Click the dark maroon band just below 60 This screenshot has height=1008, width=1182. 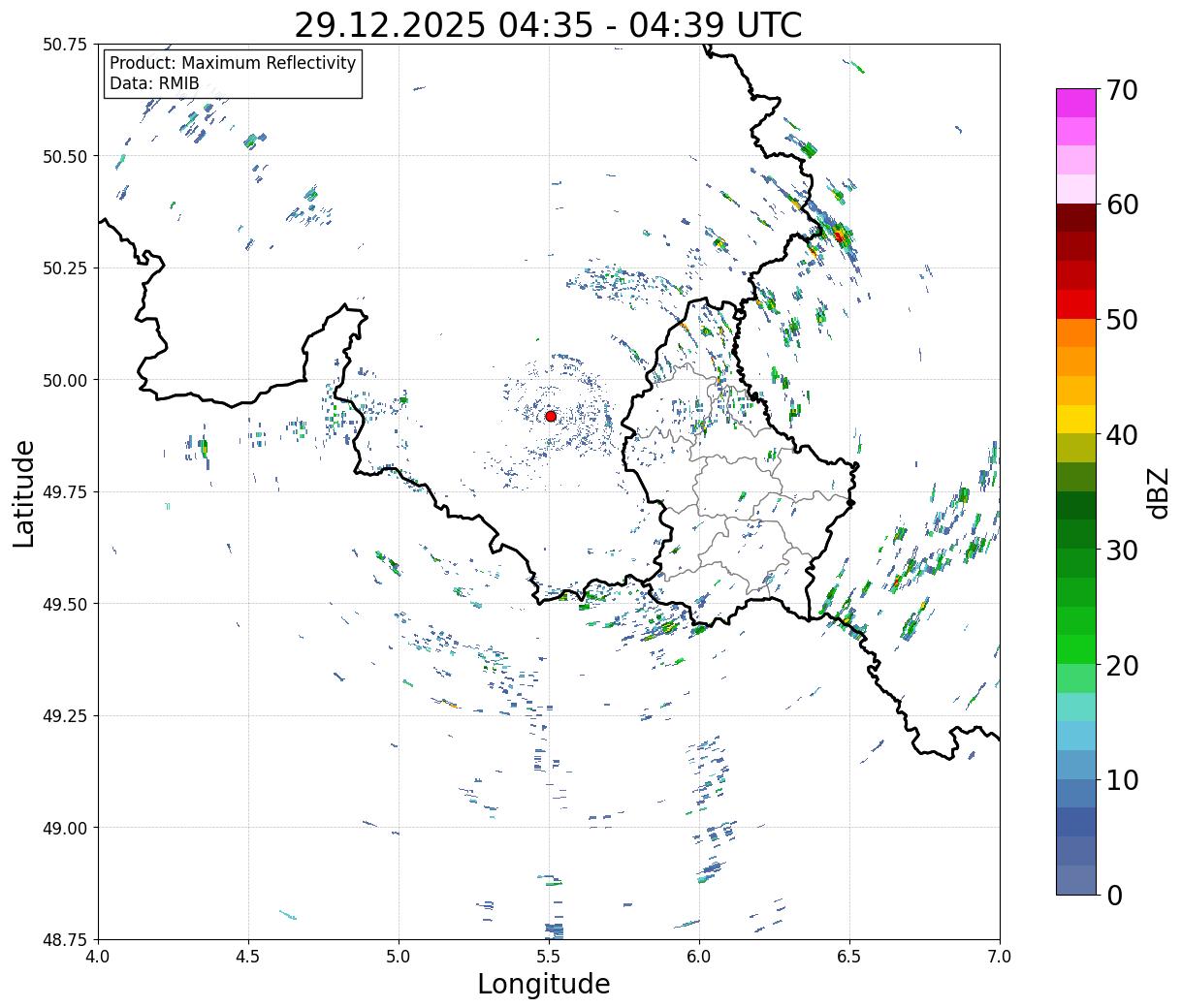pos(1076,217)
